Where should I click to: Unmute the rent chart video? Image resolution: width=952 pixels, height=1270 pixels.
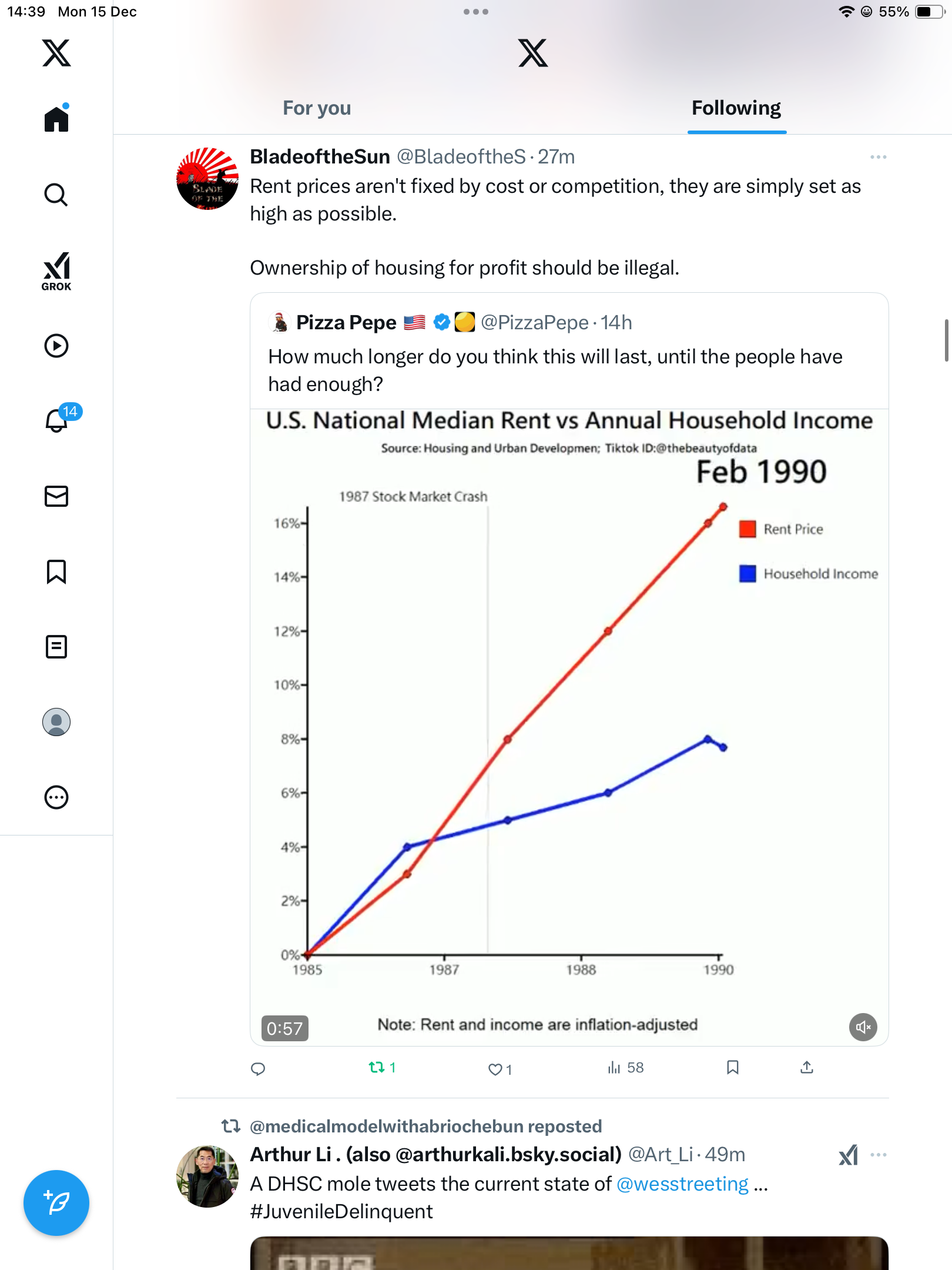coord(863,1027)
